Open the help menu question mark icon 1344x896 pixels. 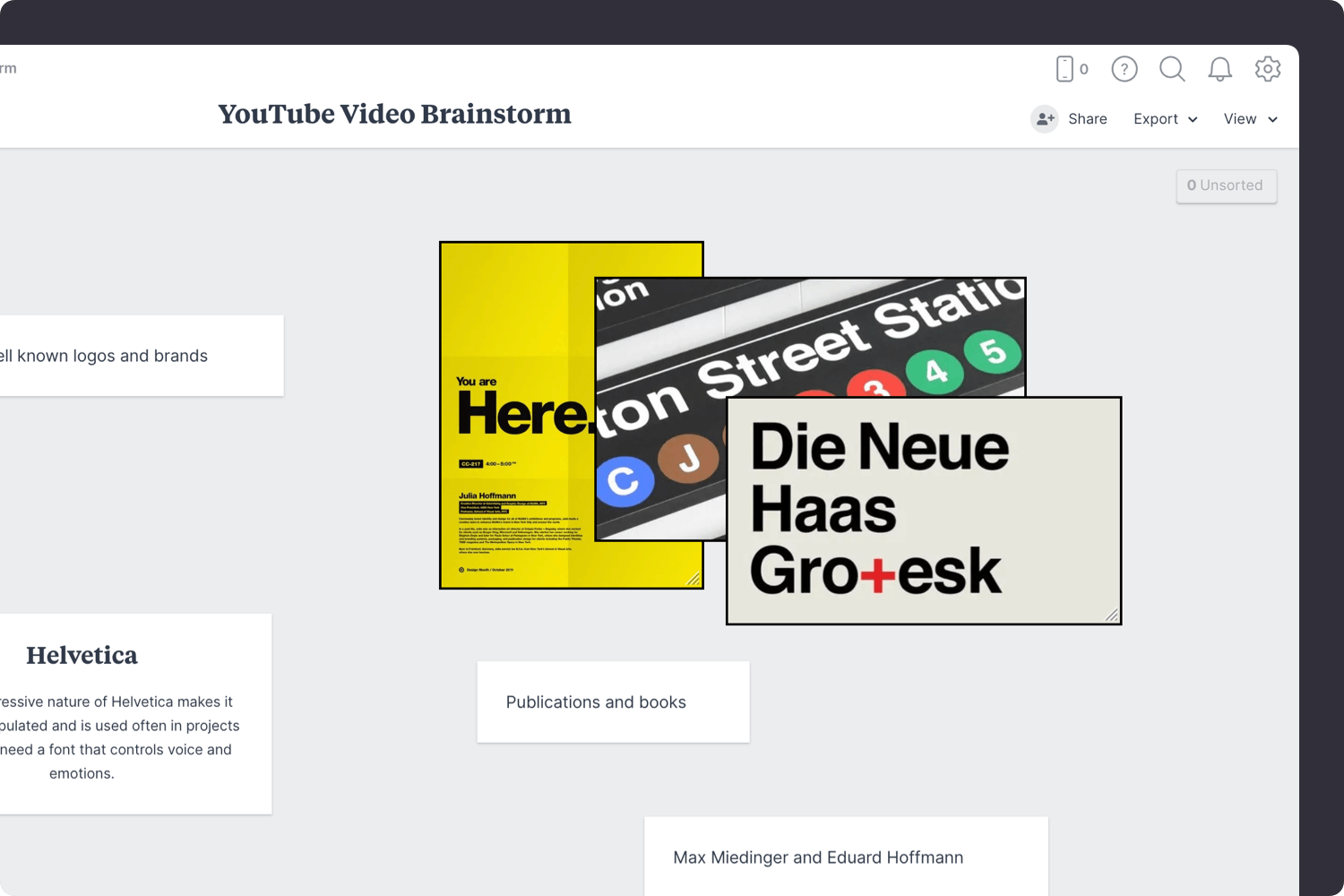(x=1124, y=69)
